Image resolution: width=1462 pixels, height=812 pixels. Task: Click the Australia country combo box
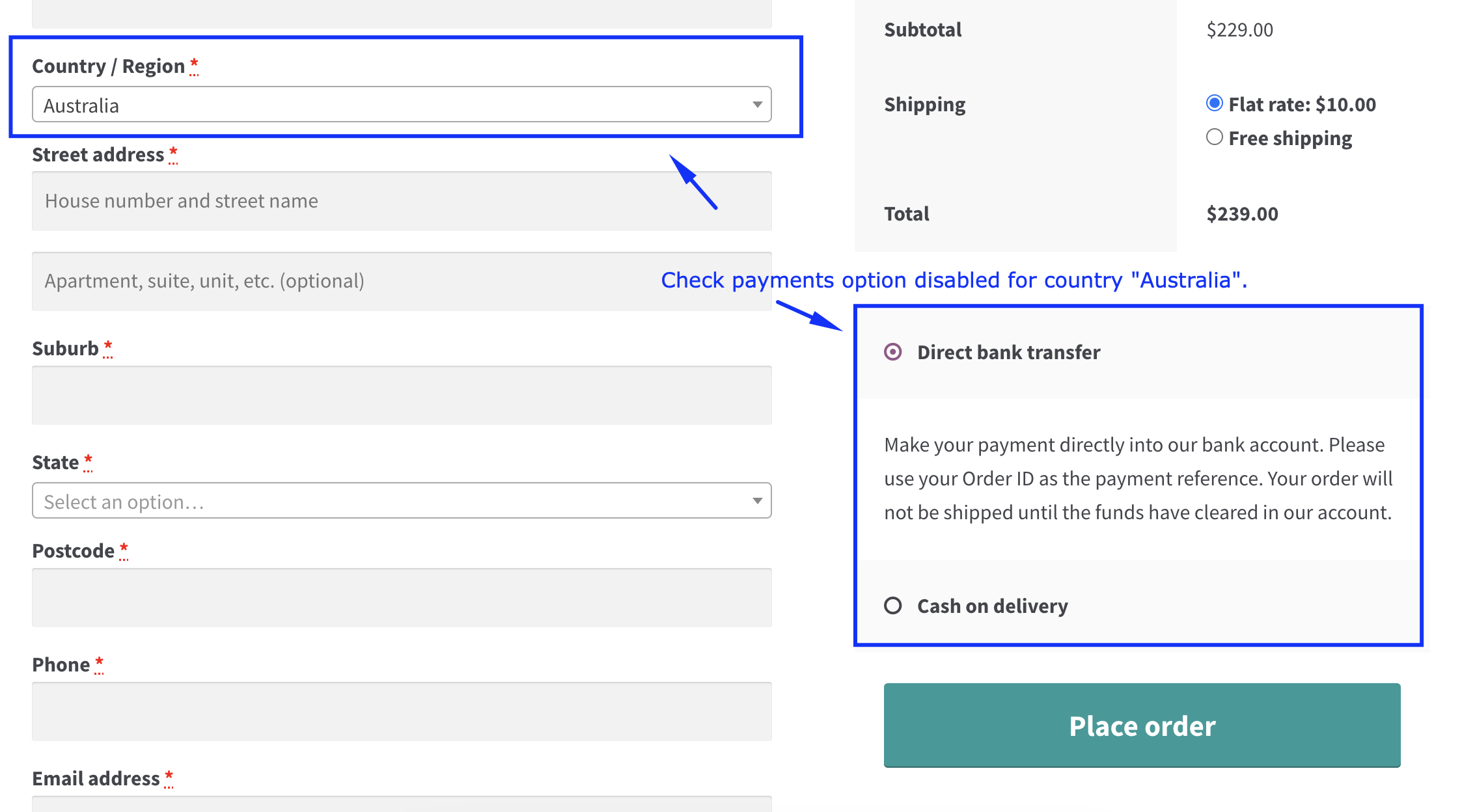(x=402, y=104)
